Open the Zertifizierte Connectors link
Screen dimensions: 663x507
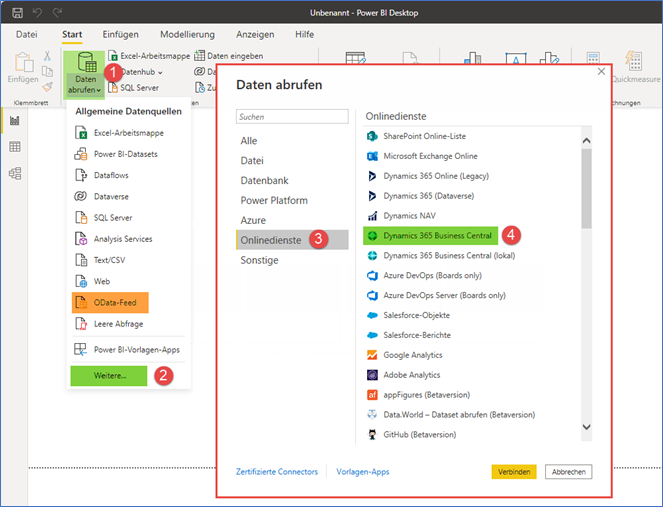point(277,472)
